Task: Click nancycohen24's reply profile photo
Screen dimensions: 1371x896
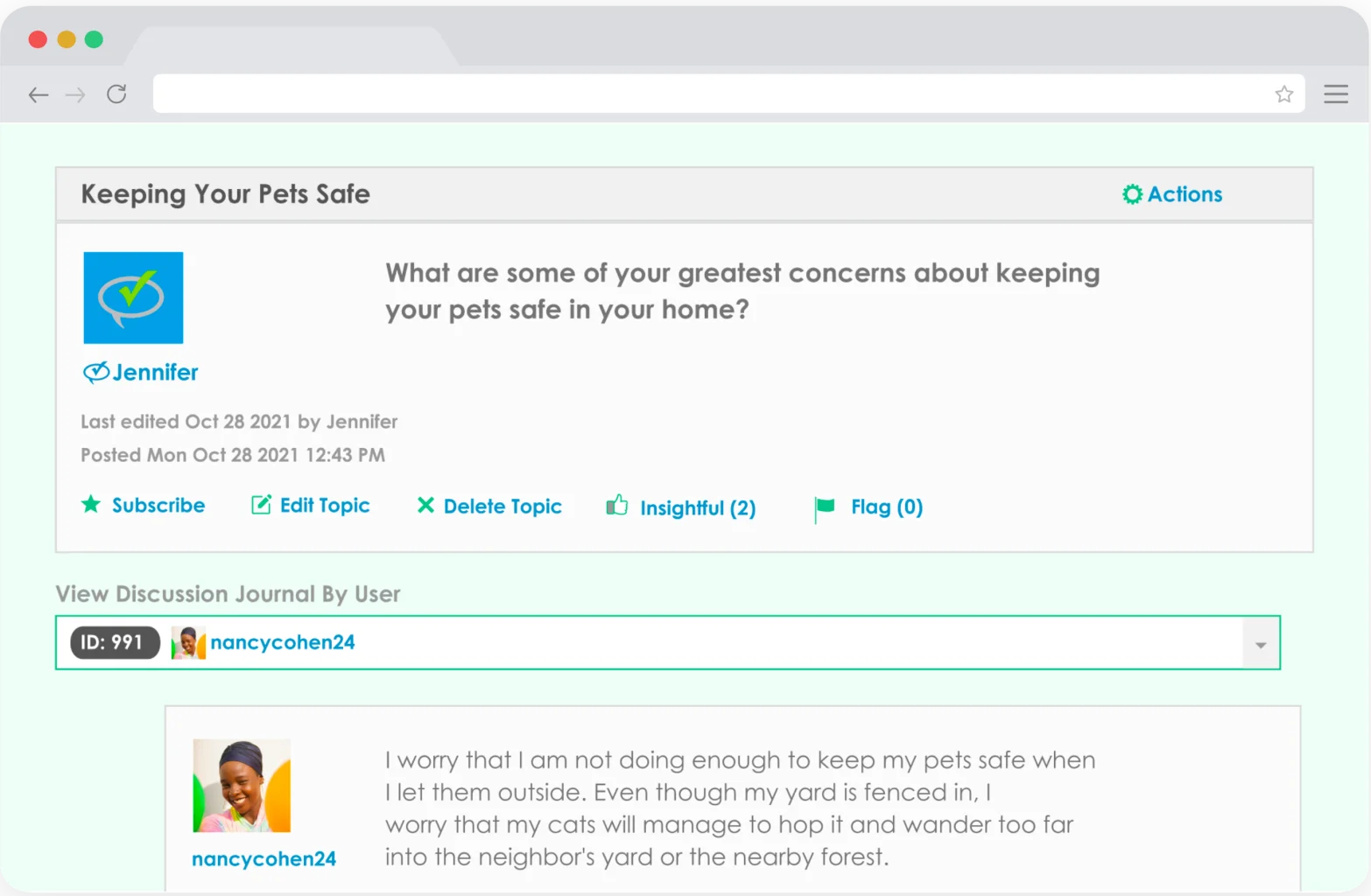Action: (x=242, y=786)
